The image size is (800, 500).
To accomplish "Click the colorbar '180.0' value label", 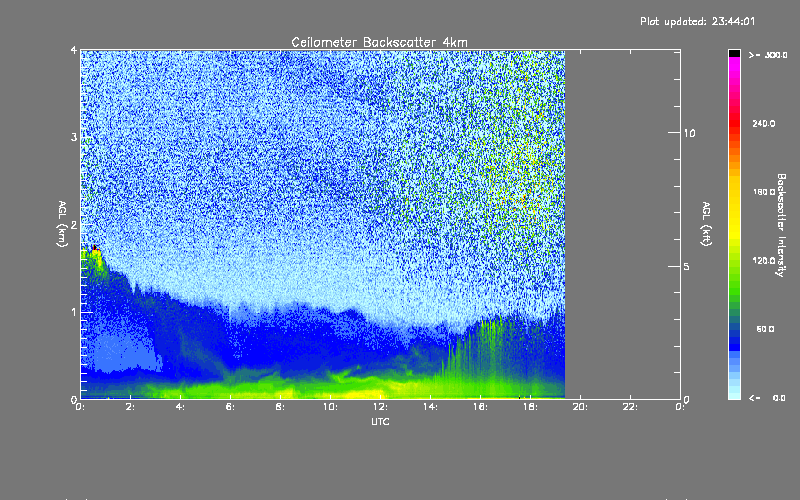I will pos(764,192).
